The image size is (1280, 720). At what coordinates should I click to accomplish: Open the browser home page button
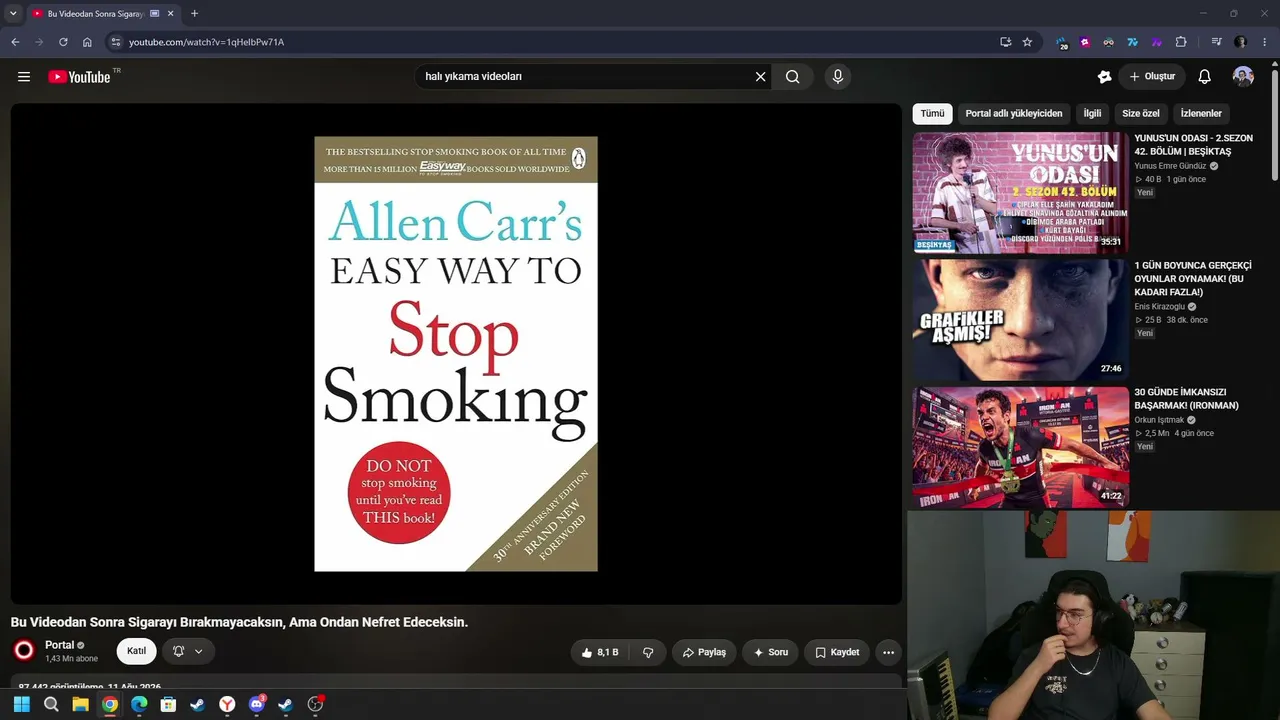tap(87, 42)
